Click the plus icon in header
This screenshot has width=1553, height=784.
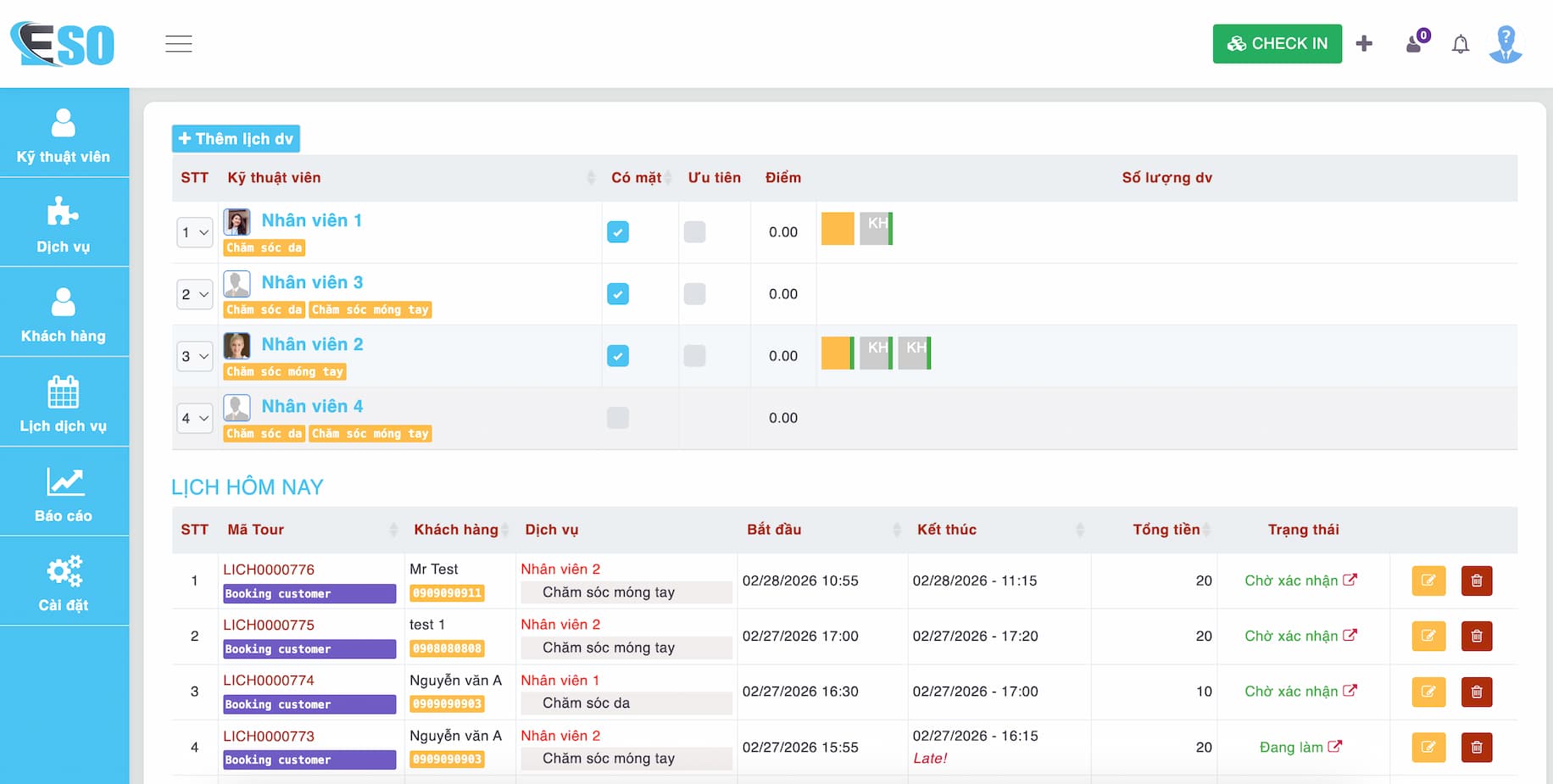click(1364, 43)
